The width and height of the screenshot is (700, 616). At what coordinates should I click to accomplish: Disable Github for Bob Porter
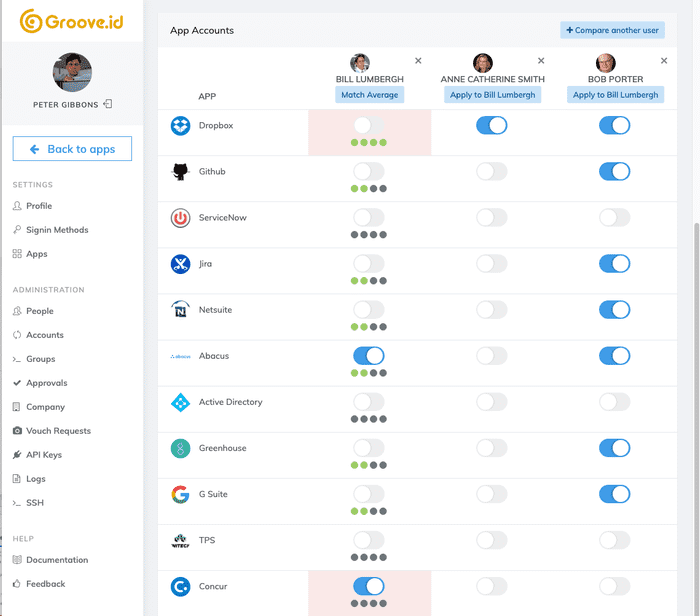pyautogui.click(x=614, y=171)
